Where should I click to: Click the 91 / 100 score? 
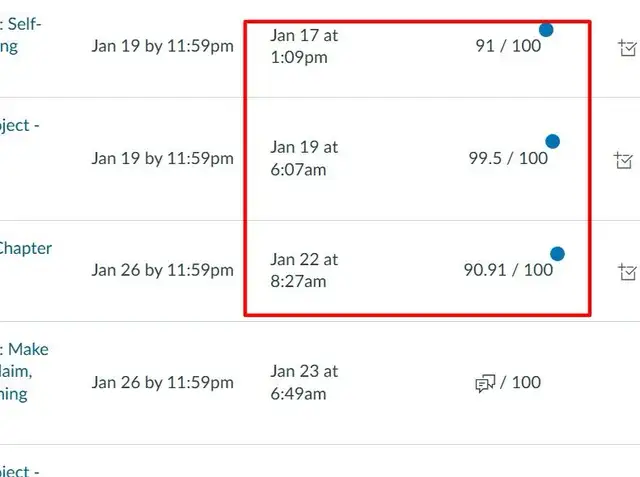pyautogui.click(x=508, y=46)
